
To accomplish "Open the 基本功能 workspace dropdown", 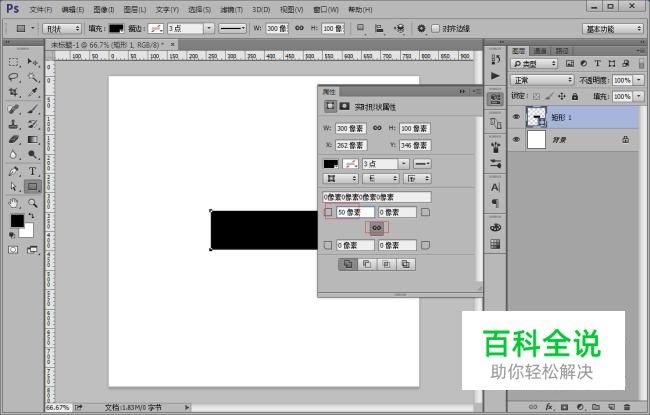I will click(613, 29).
